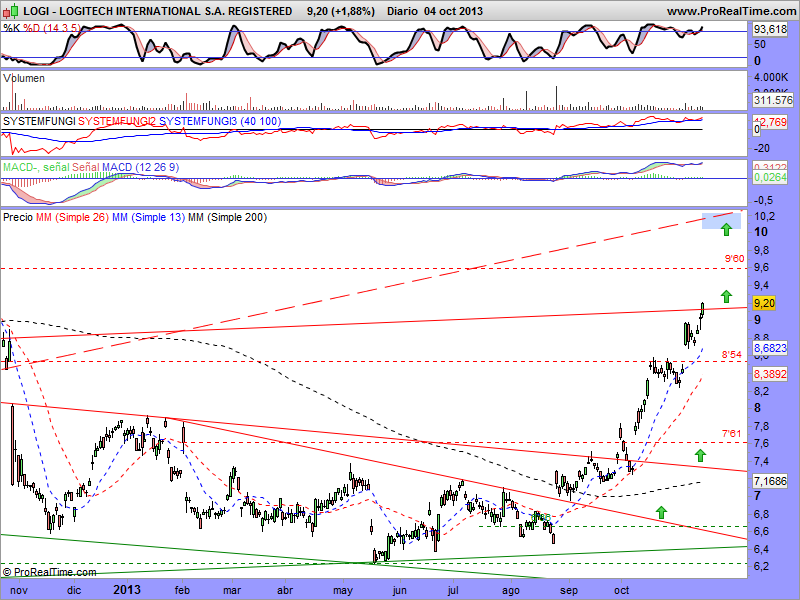Select the LOGI - LOGITECH INTERNATIONAL S.A. REGISTERED title
The image size is (800, 600).
[x=158, y=11]
